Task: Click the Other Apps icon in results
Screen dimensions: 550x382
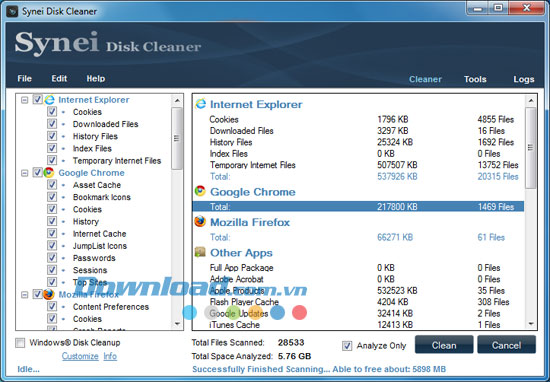Action: click(x=200, y=252)
